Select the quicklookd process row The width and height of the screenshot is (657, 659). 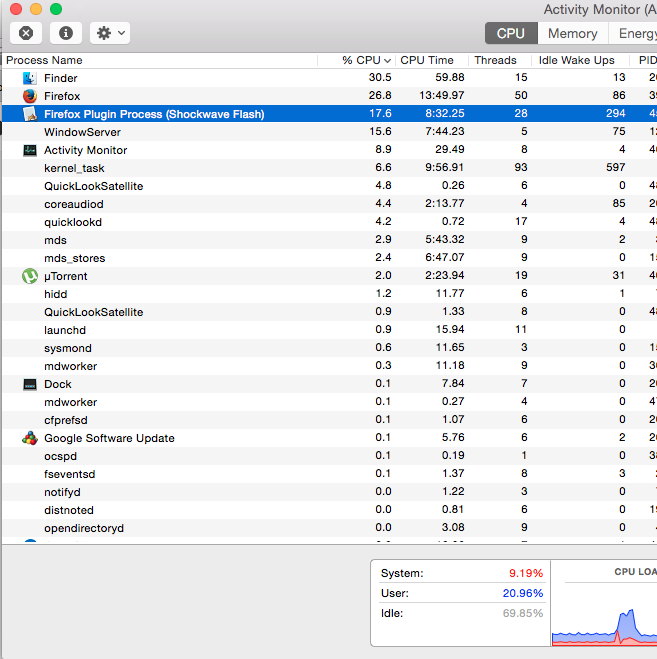pos(330,222)
